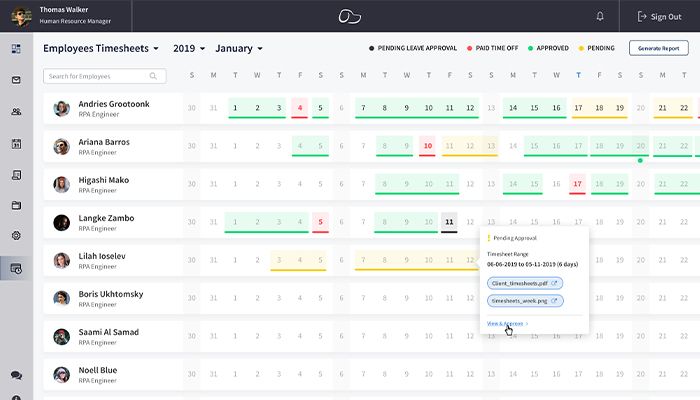Screen dimensions: 700x400
Task: Open the settings gear icon in sidebar
Action: 16,235
